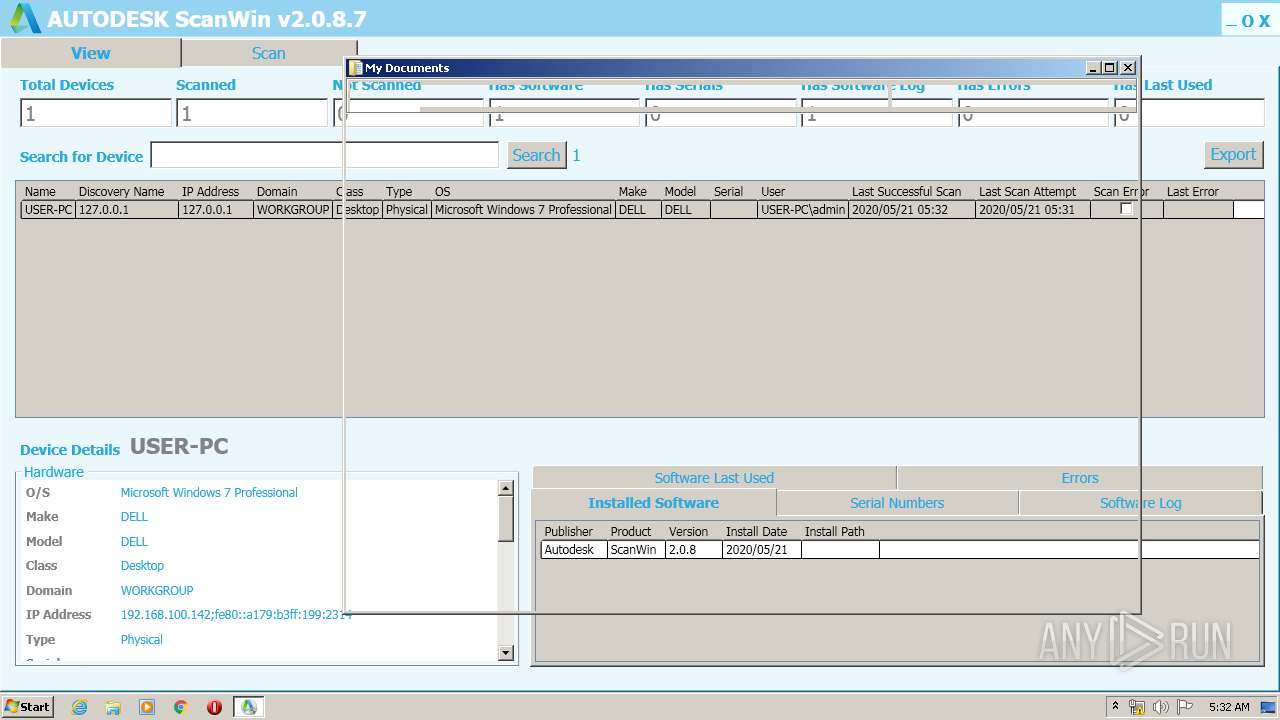Open the Start menu
This screenshot has height=720, width=1280.
(x=28, y=707)
